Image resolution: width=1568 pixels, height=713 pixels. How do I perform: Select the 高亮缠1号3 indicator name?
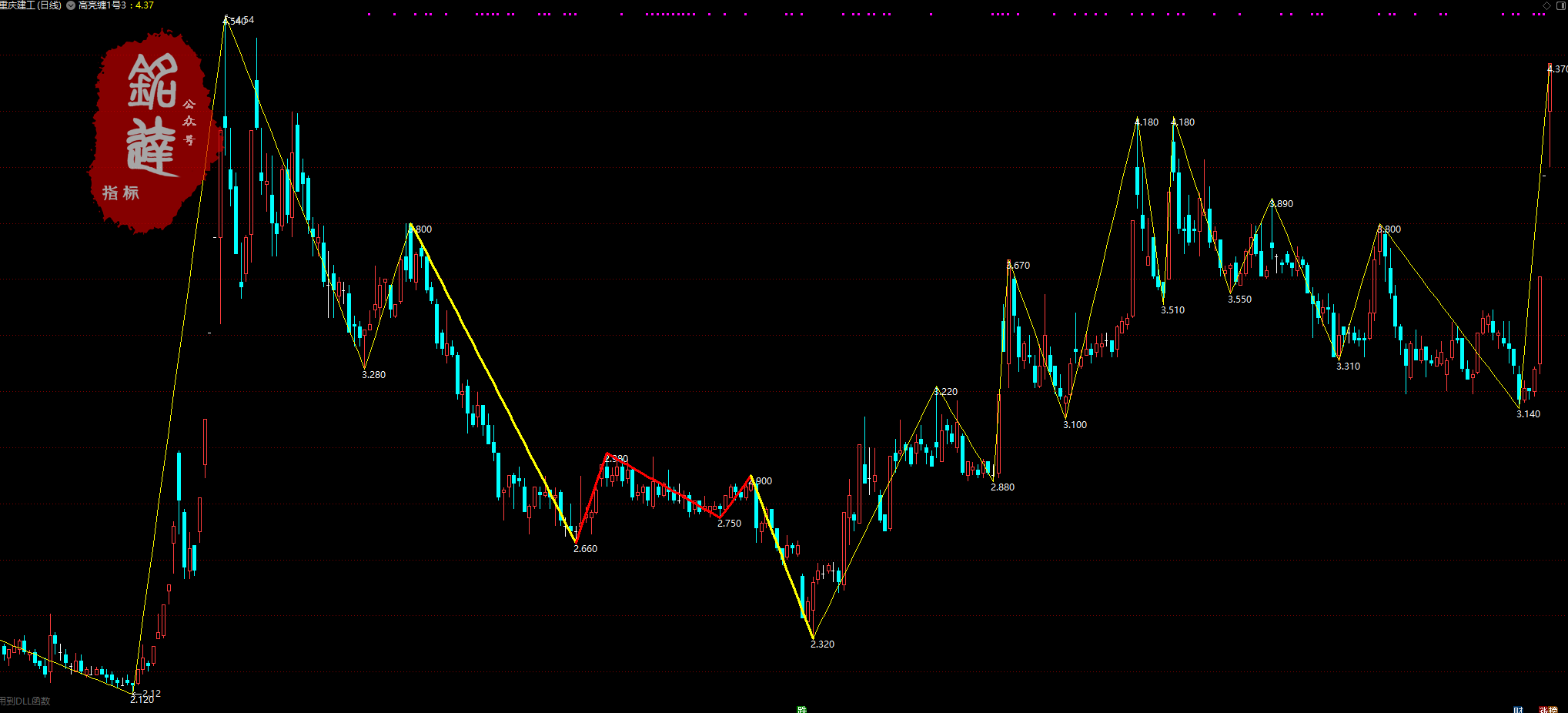pos(102,5)
